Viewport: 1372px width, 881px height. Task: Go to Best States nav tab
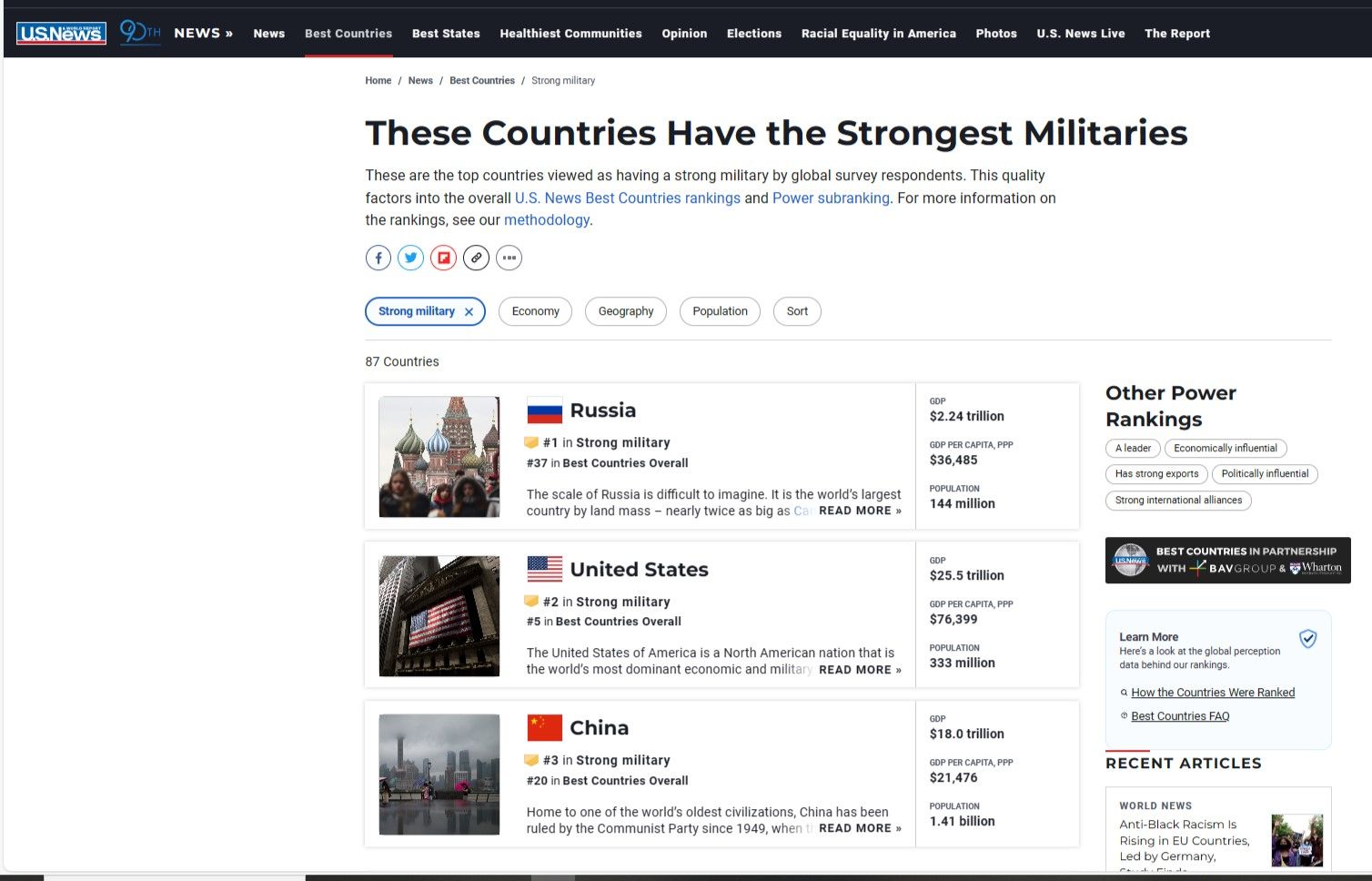[x=446, y=34]
